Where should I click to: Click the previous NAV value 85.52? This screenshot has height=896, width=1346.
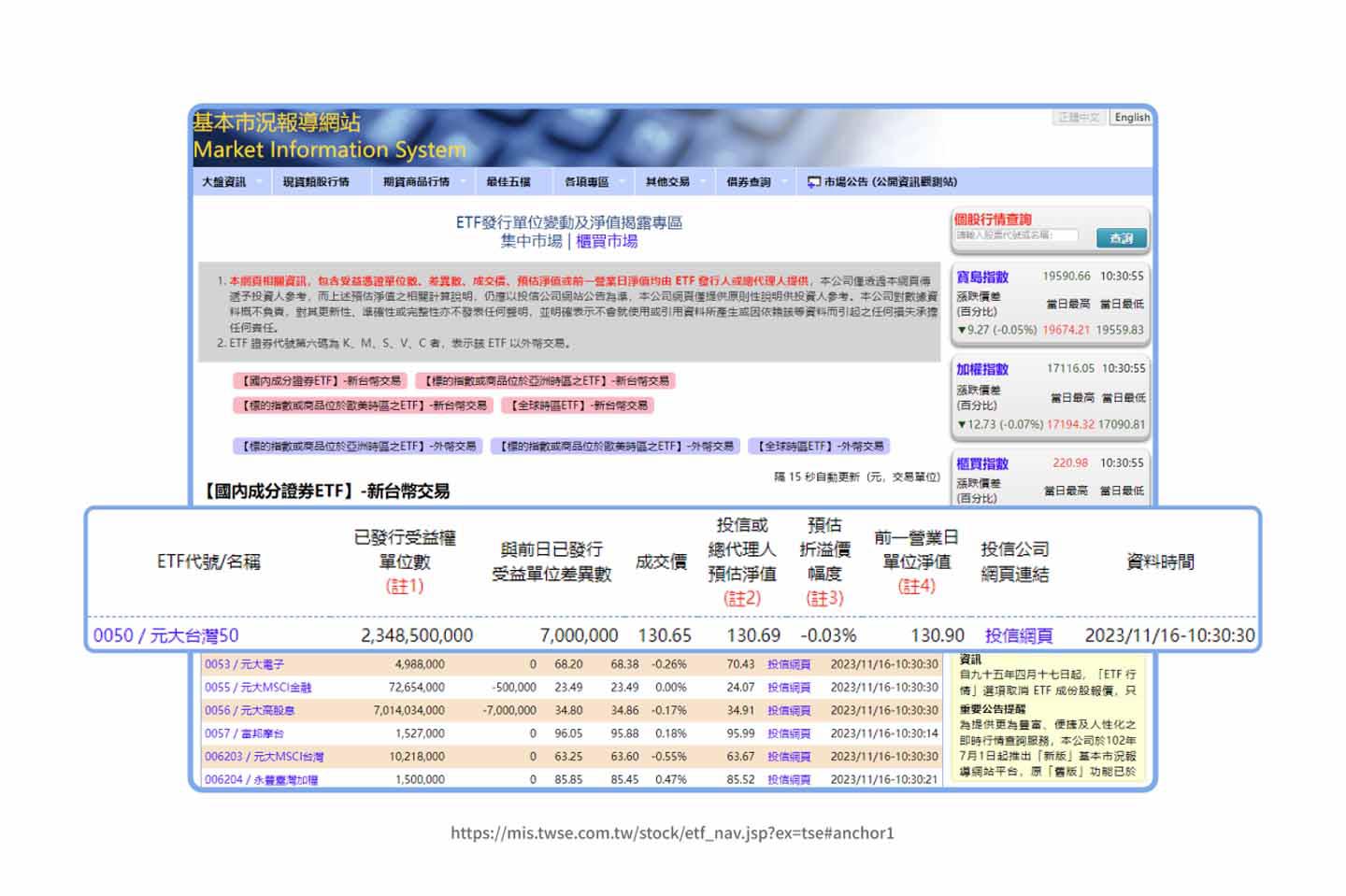[x=740, y=779]
